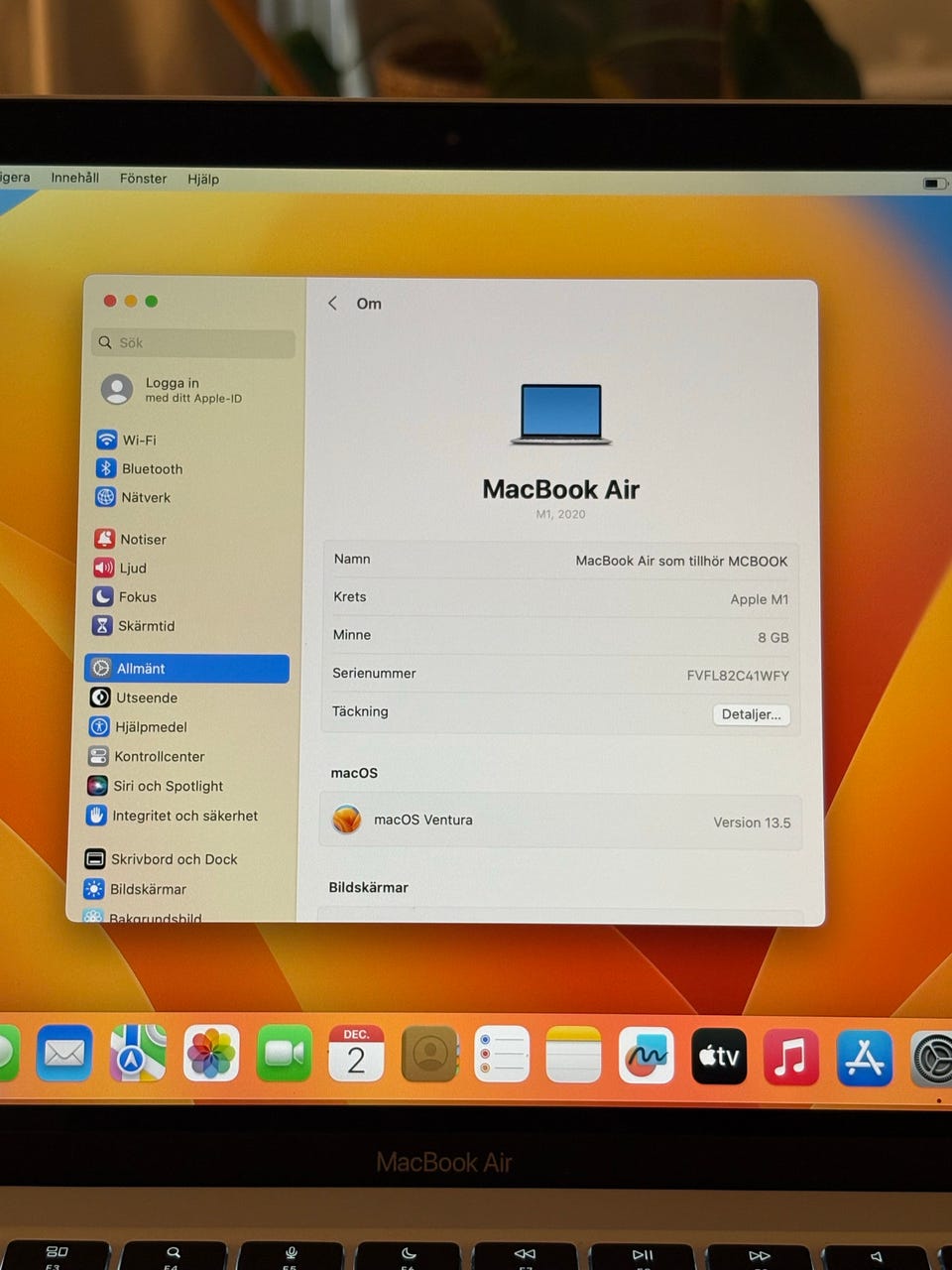Open Wi-Fi settings in sidebar
The image size is (952, 1270).
pyautogui.click(x=139, y=440)
